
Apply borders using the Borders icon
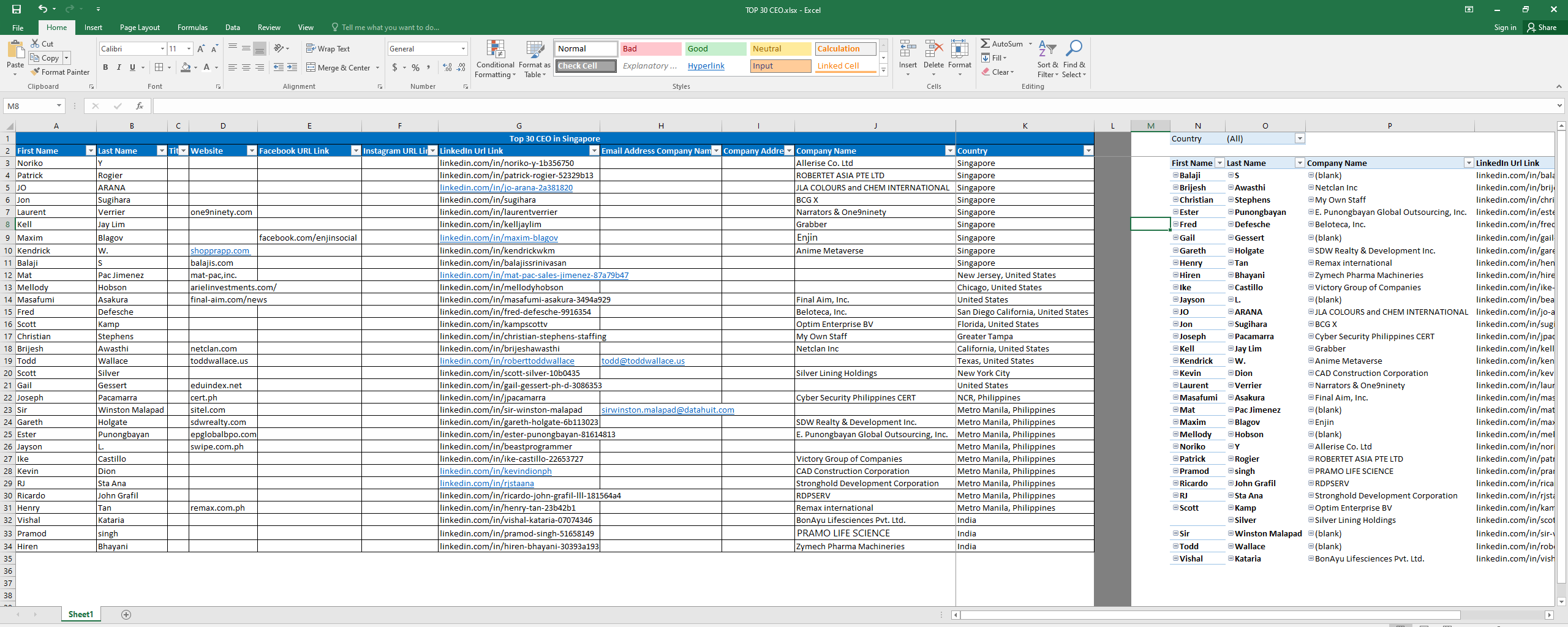click(159, 67)
